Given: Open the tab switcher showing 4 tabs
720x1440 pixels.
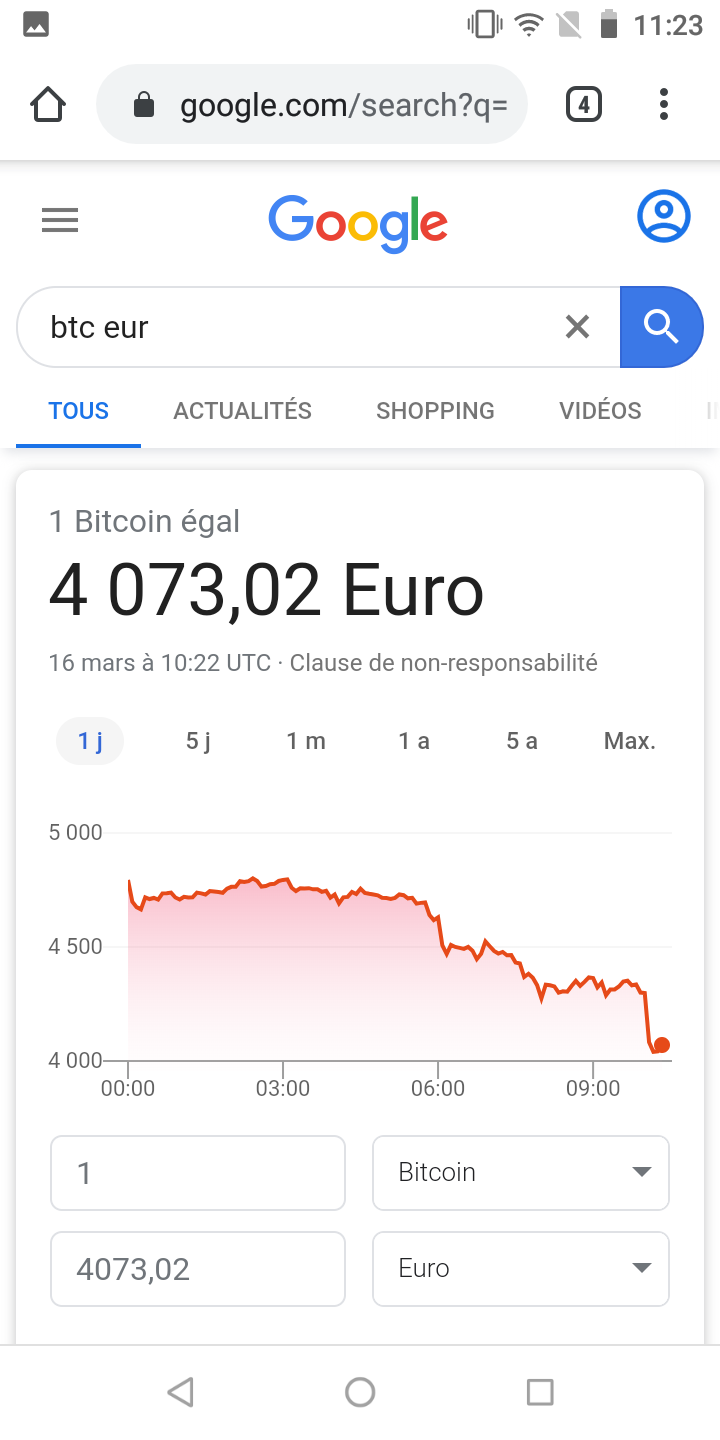Looking at the screenshot, I should coord(584,105).
